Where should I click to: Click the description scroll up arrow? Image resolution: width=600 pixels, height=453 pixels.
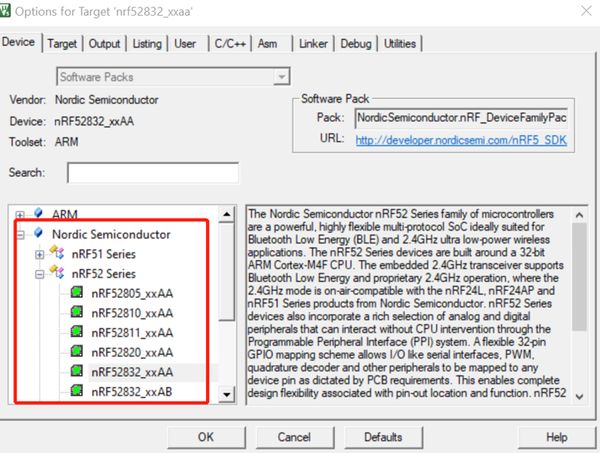(580, 215)
